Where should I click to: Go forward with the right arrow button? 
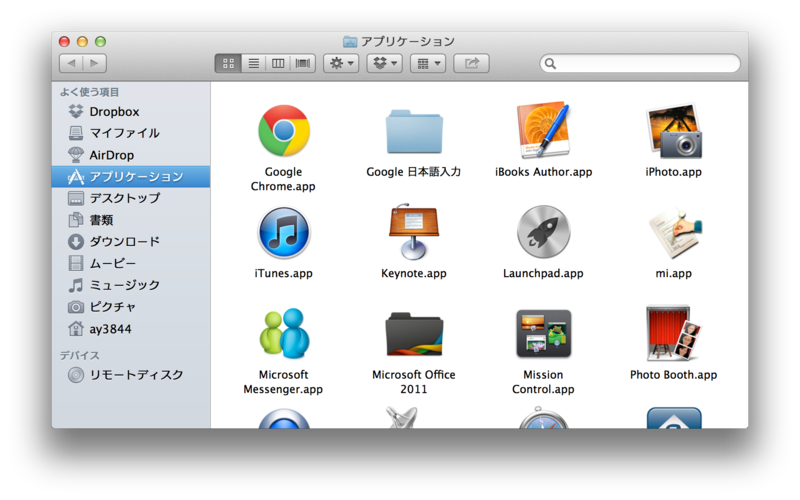[x=95, y=63]
